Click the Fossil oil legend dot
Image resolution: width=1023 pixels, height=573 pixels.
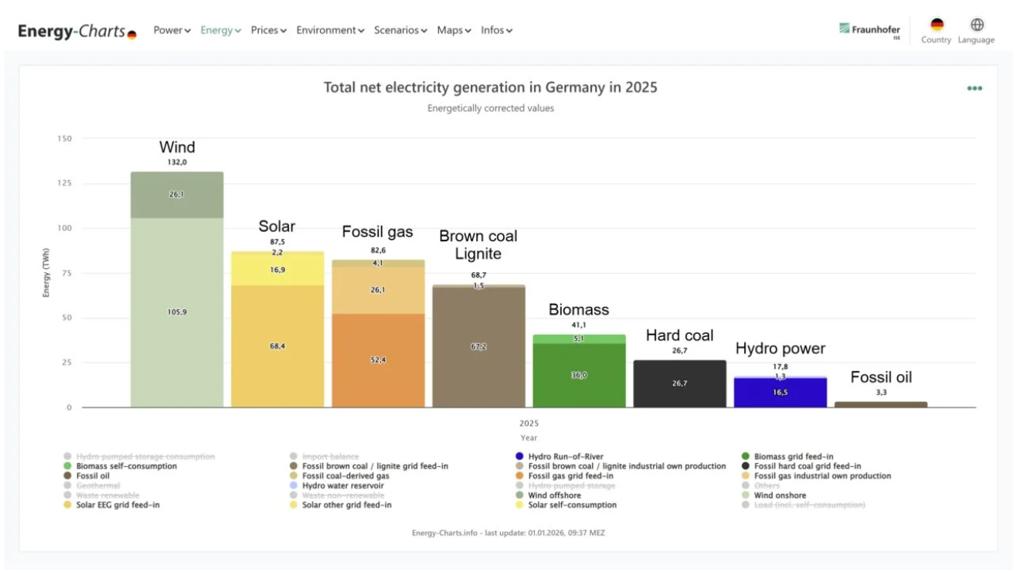68,476
